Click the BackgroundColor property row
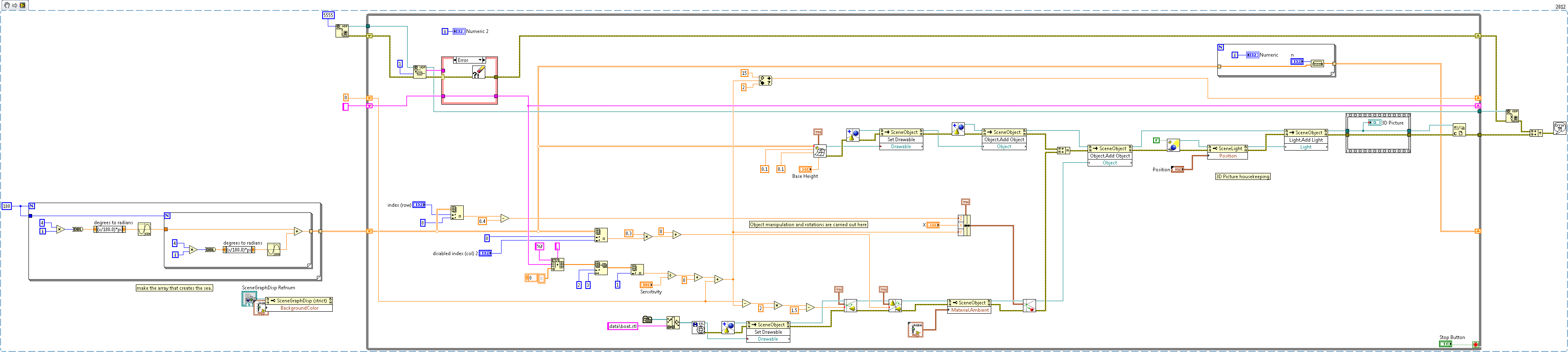 point(299,308)
